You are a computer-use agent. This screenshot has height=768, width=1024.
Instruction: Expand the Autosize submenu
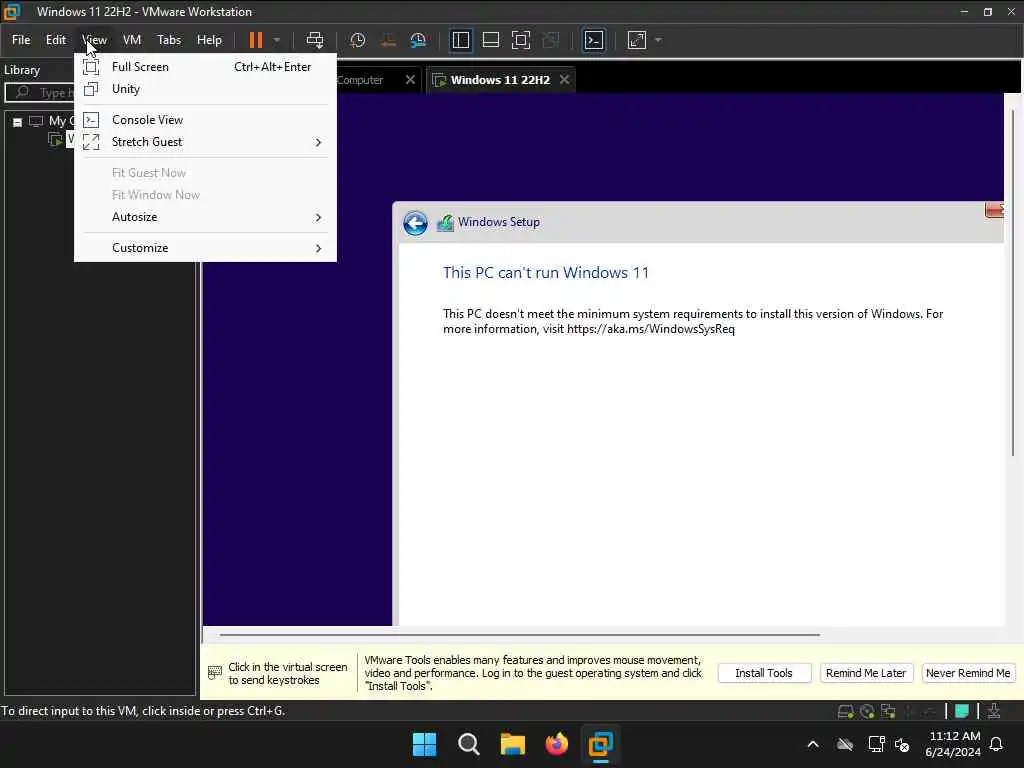click(x=205, y=217)
